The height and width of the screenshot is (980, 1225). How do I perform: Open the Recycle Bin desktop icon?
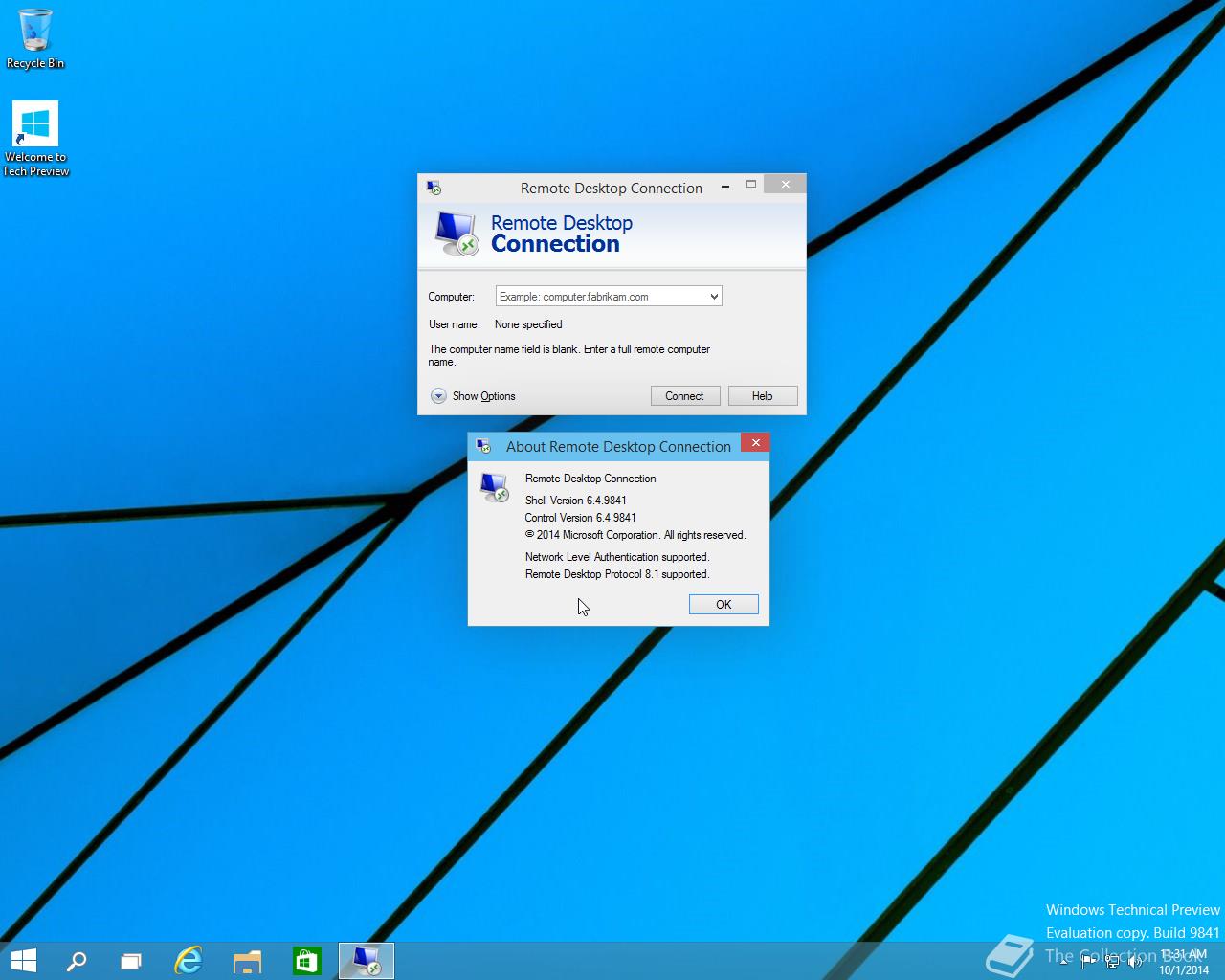35,38
